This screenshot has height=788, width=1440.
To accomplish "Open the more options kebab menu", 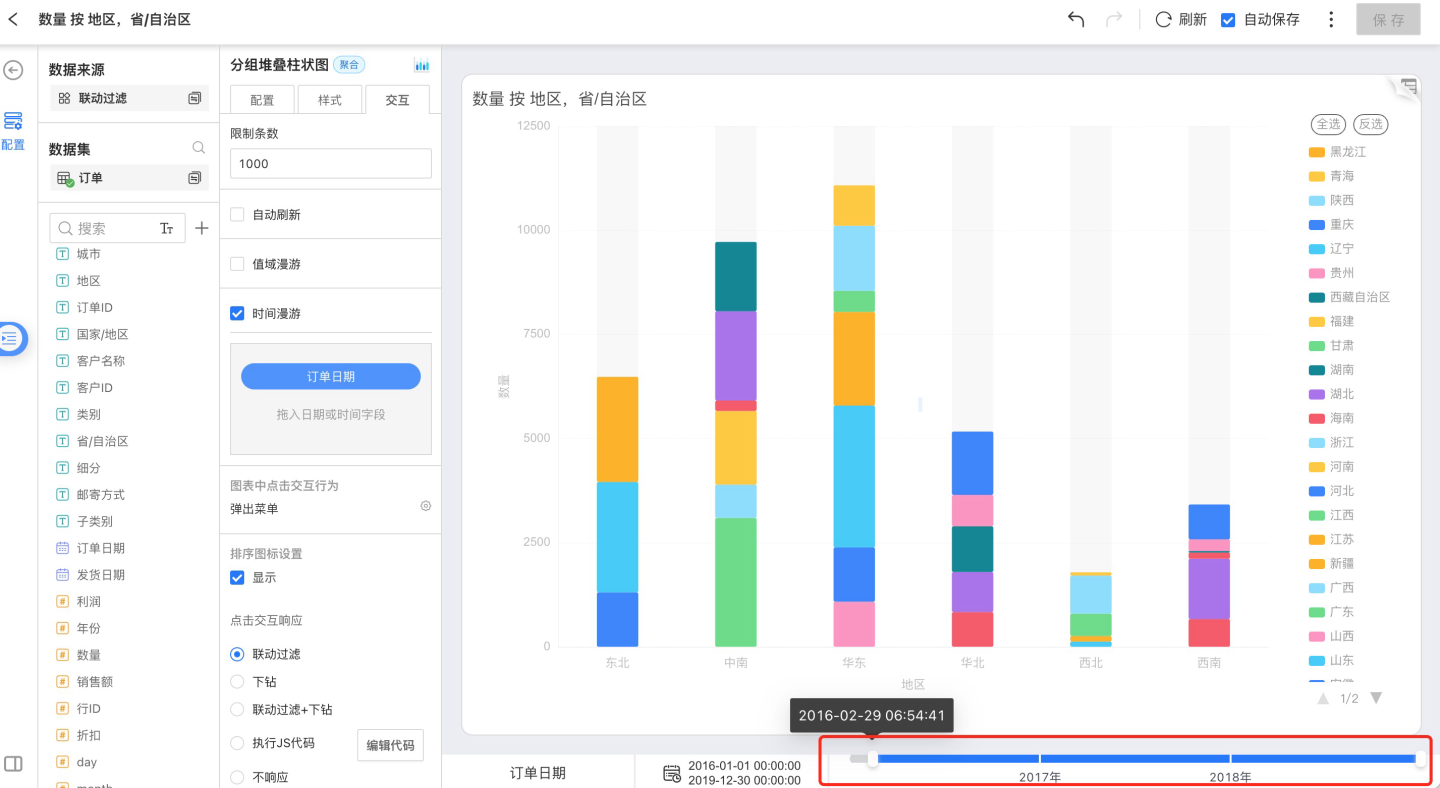I will 1331,19.
